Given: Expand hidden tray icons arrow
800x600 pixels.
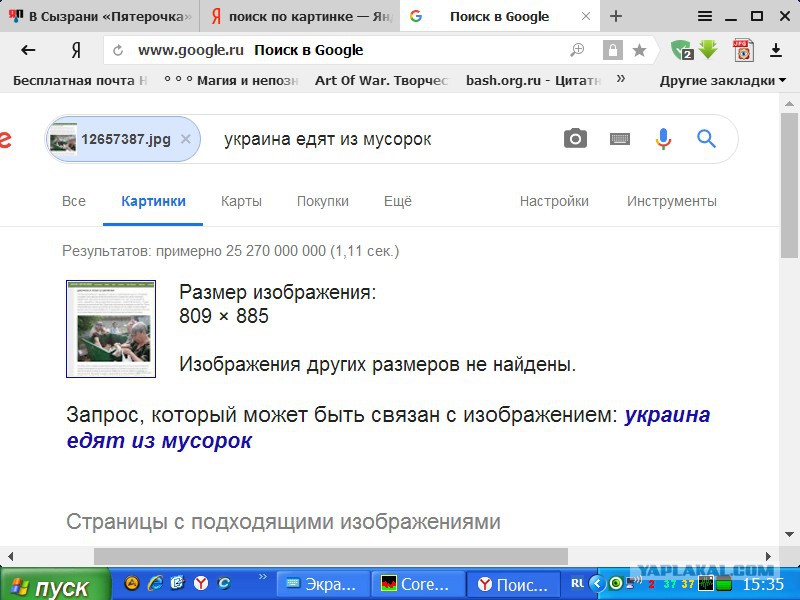Looking at the screenshot, I should [597, 583].
